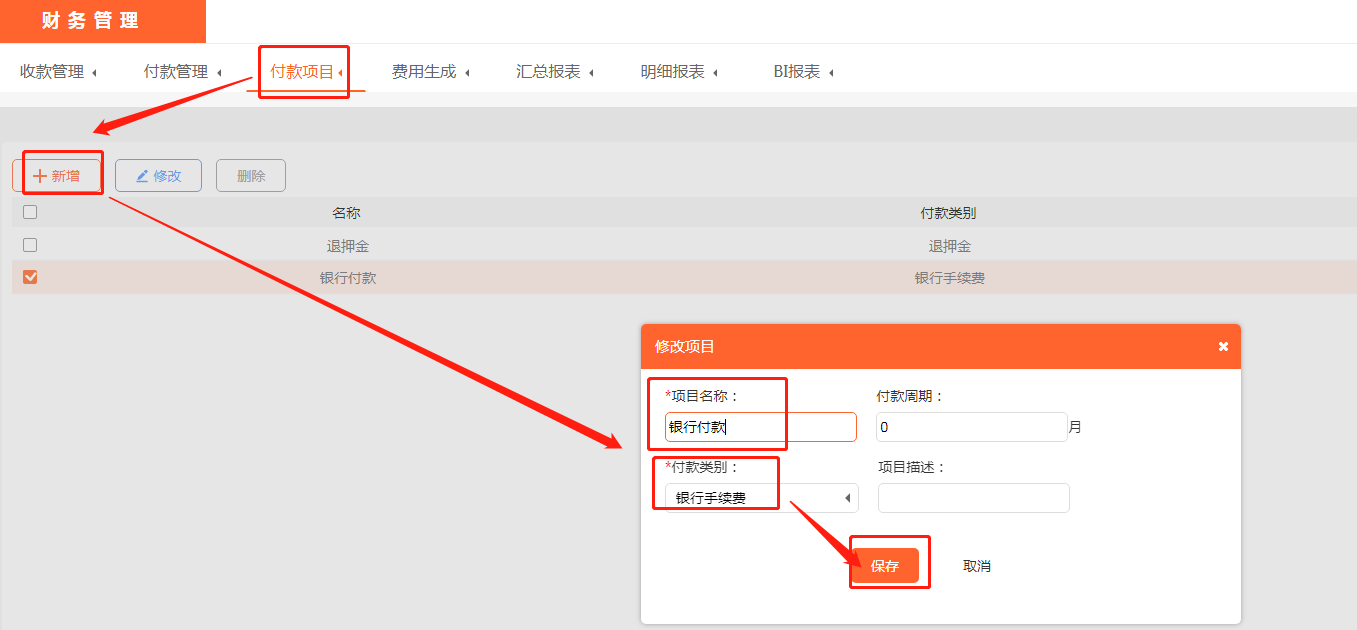Cancel the dialog via 取消

point(977,566)
